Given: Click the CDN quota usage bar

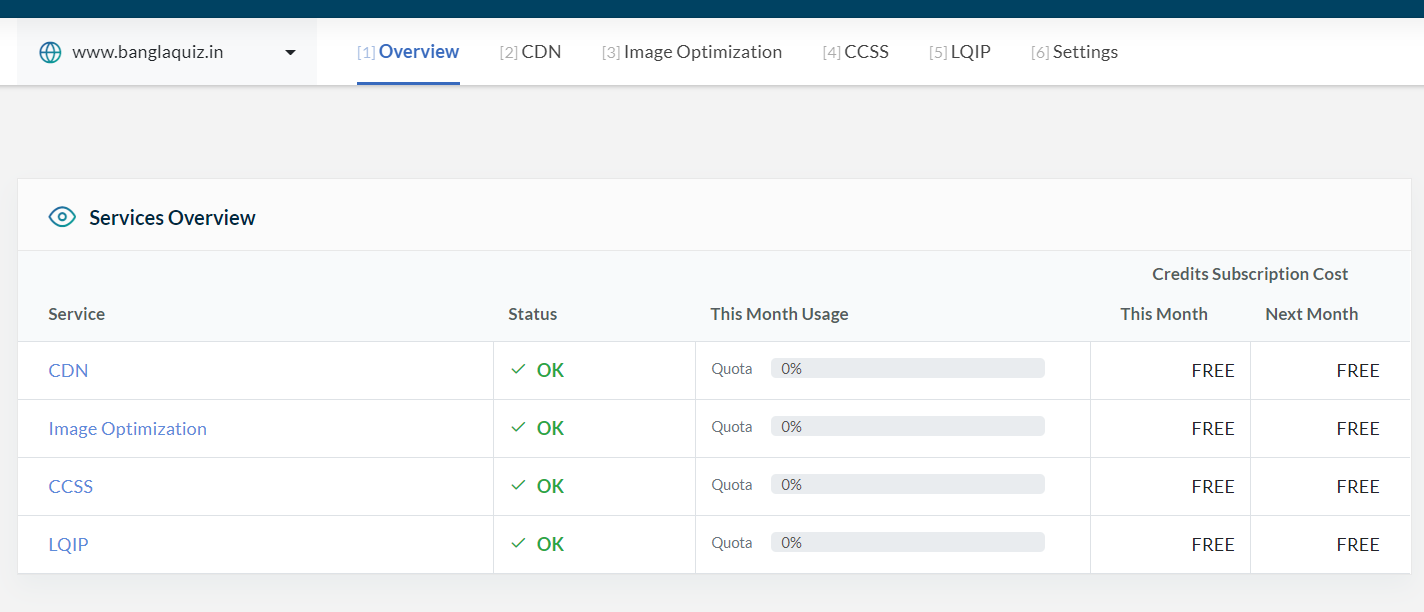Looking at the screenshot, I should pos(907,368).
